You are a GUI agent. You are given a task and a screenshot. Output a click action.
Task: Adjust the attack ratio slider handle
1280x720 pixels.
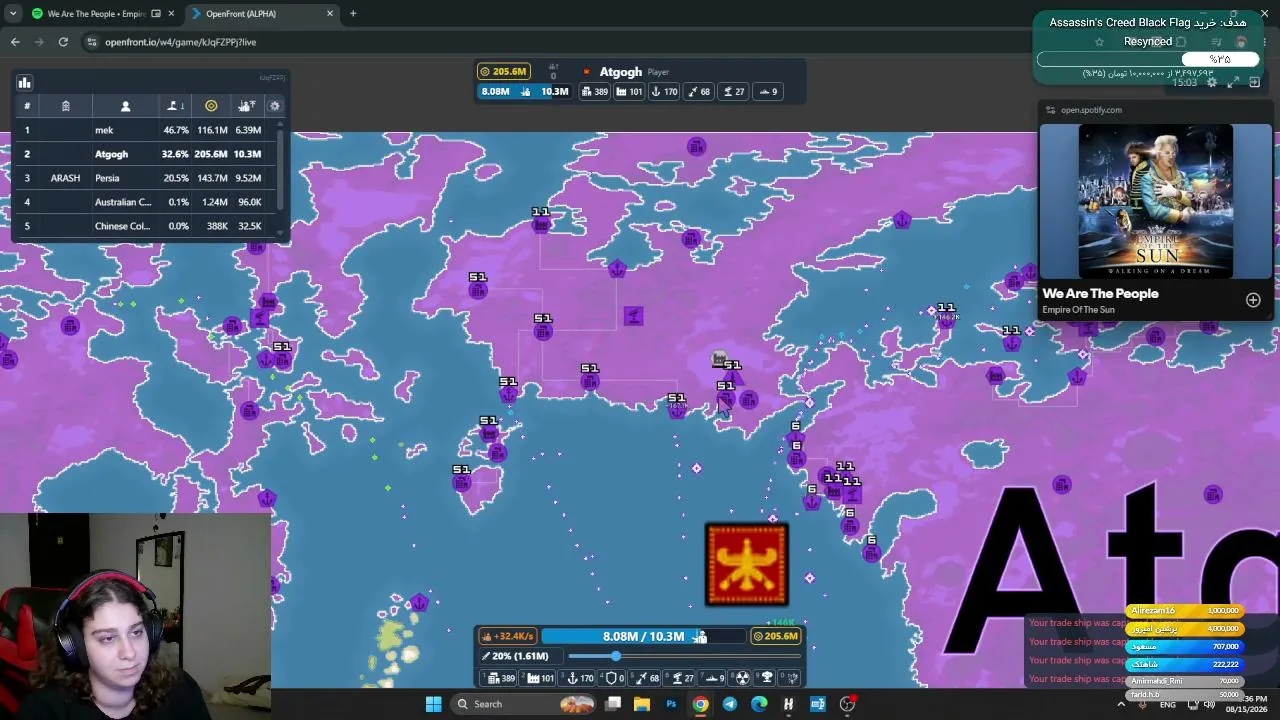[x=615, y=656]
